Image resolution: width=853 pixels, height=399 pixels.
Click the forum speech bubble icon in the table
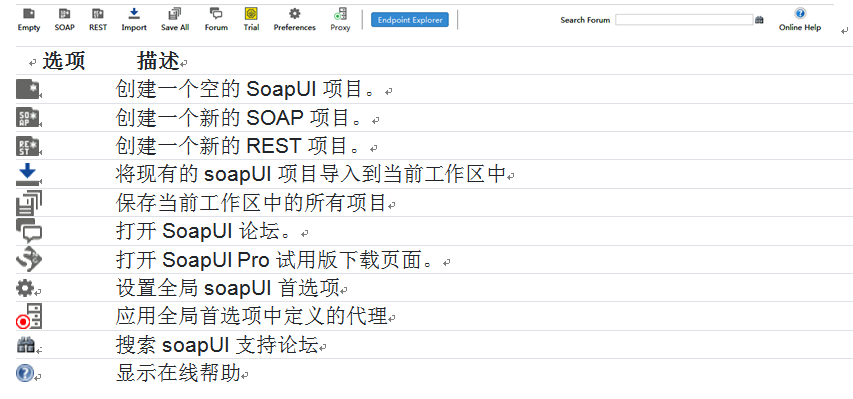[x=29, y=231]
